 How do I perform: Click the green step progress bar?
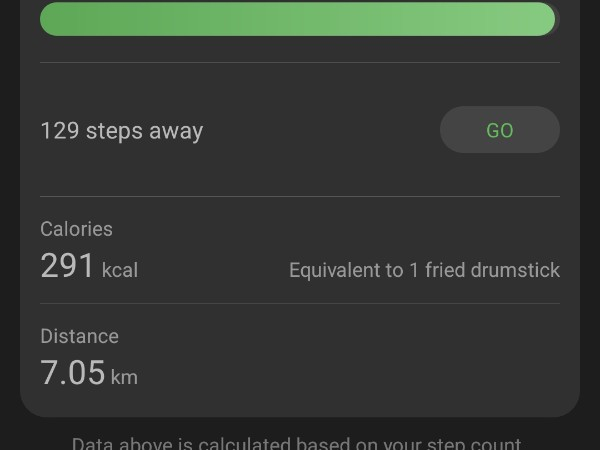coord(297,19)
